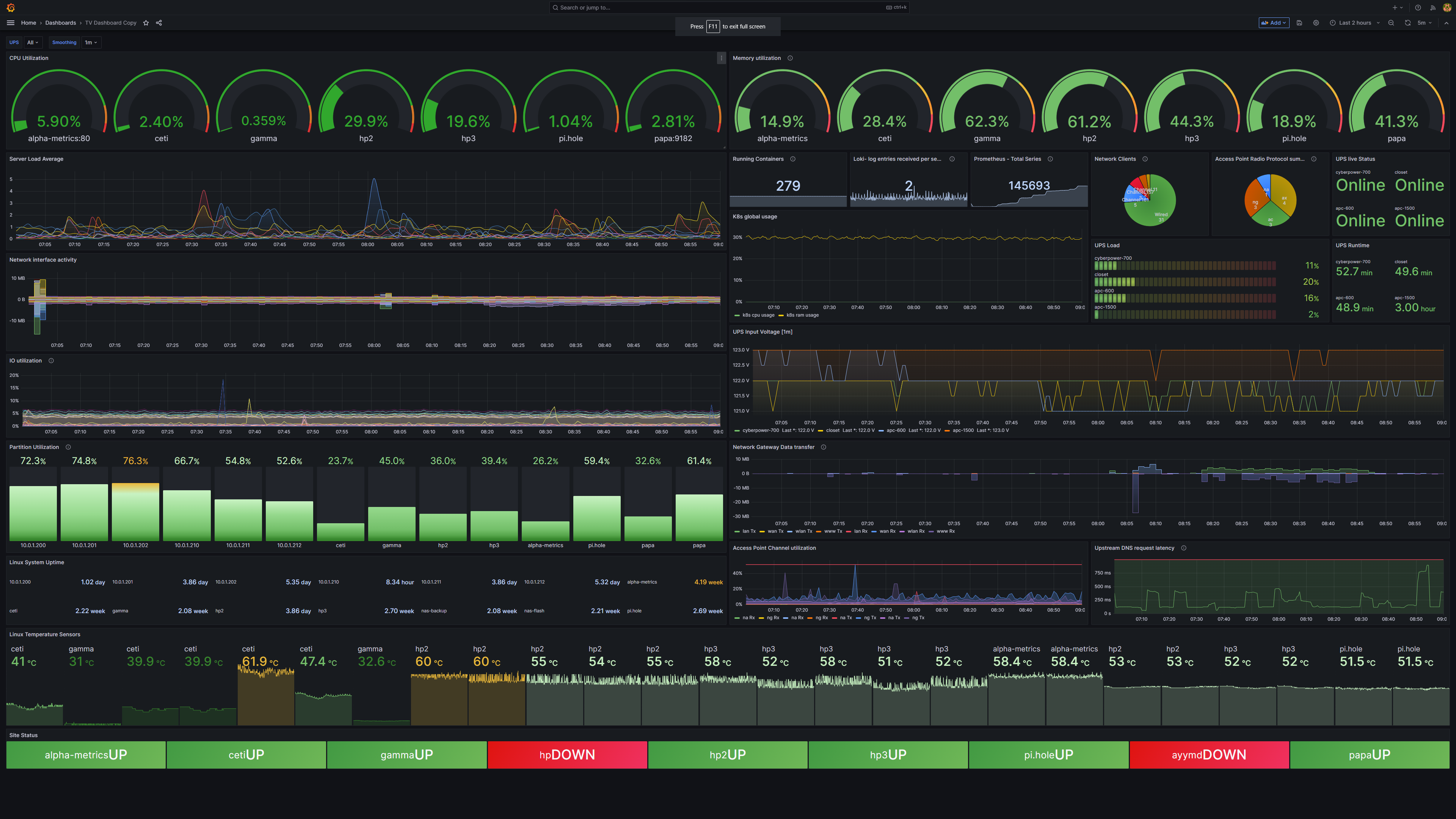
Task: Click the save dashboard disk icon
Action: pos(1299,23)
